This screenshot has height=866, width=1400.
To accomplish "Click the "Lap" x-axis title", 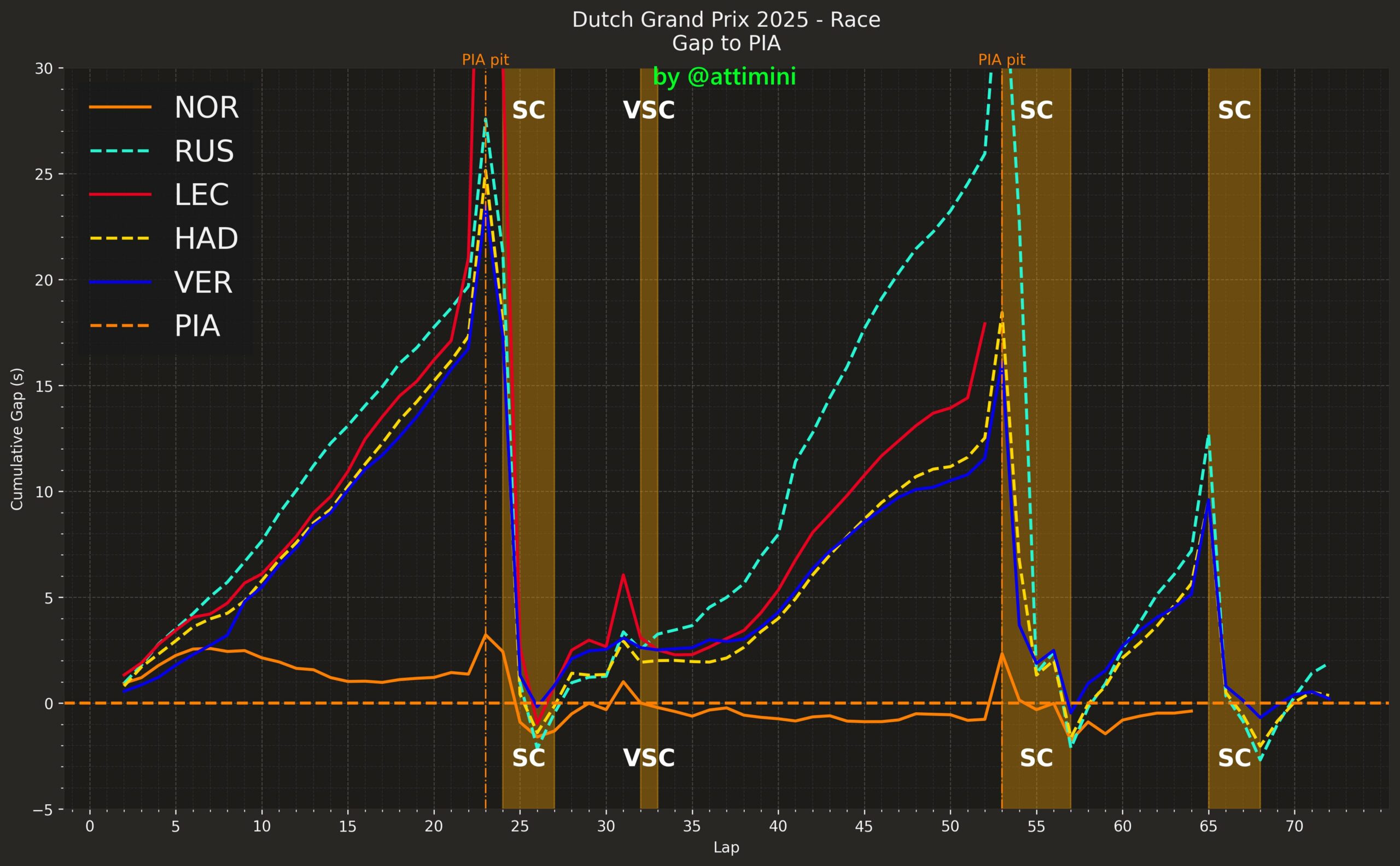I will click(726, 847).
